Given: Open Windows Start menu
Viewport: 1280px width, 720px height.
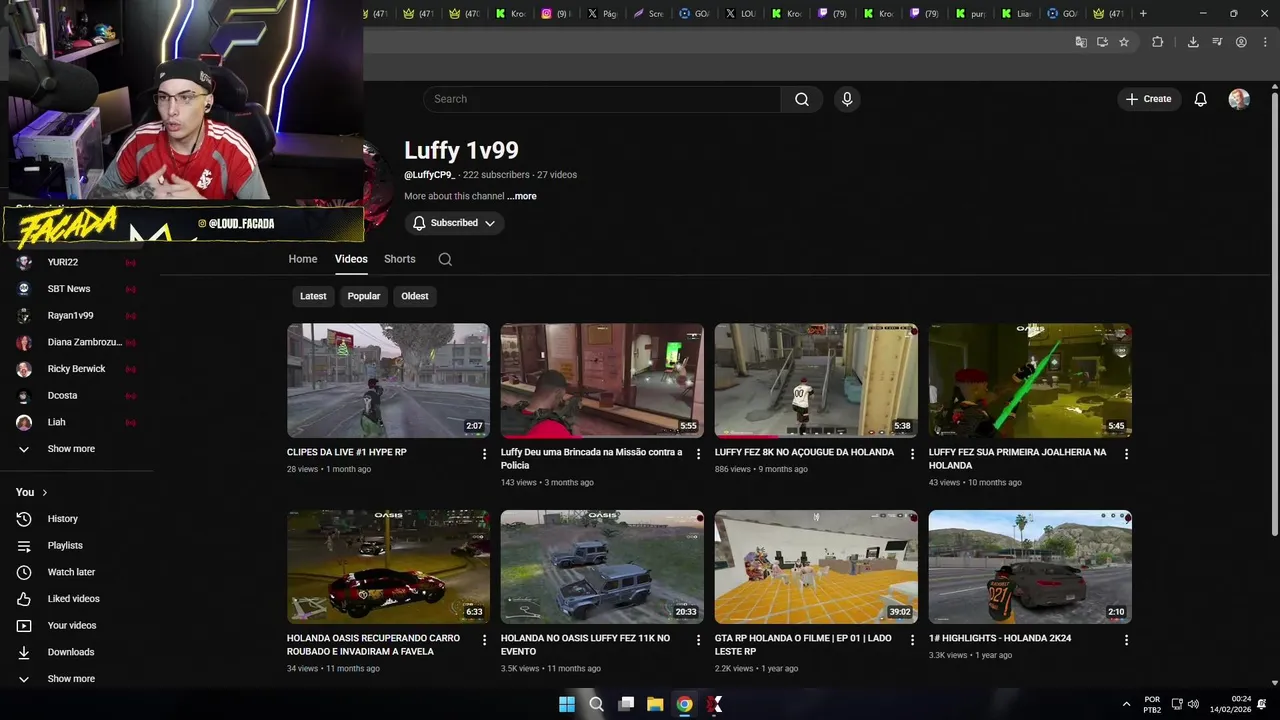Looking at the screenshot, I should 567,704.
